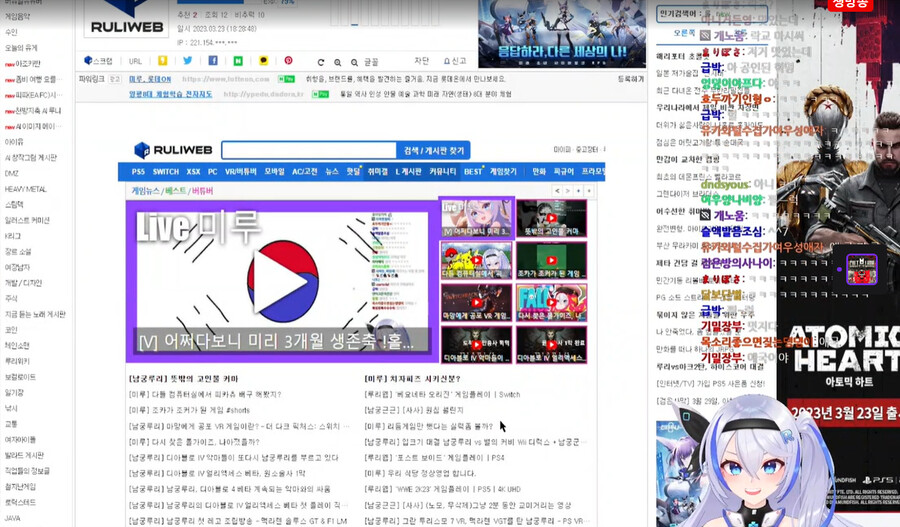
Task: Open the 커뮤니티 nav menu
Action: [x=443, y=172]
